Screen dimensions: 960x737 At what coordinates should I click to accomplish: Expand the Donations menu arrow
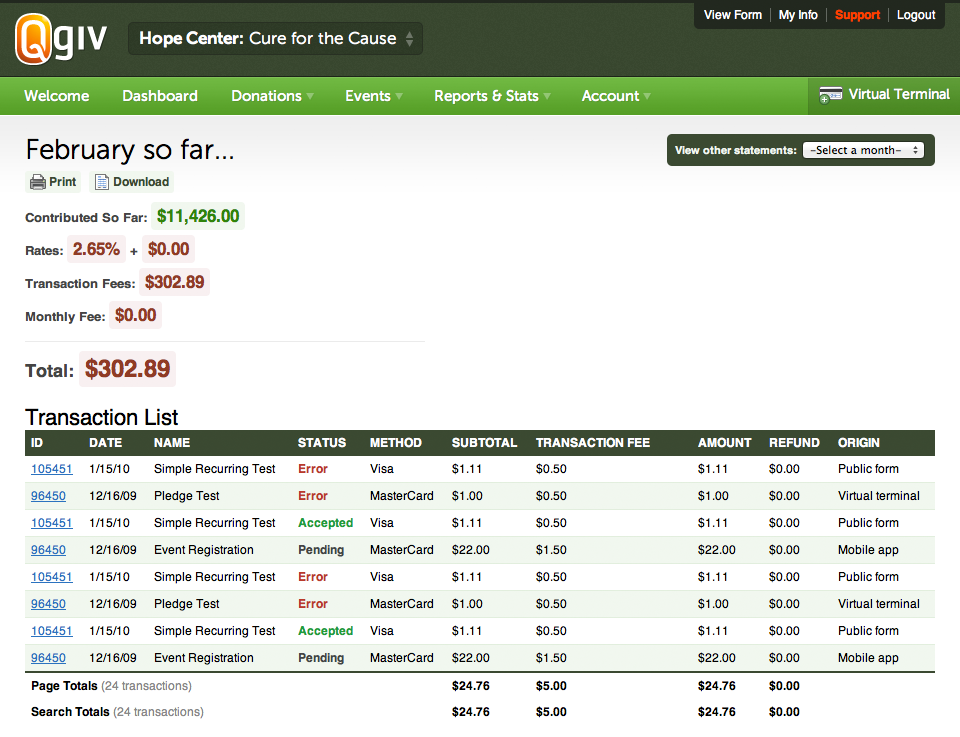[x=310, y=96]
